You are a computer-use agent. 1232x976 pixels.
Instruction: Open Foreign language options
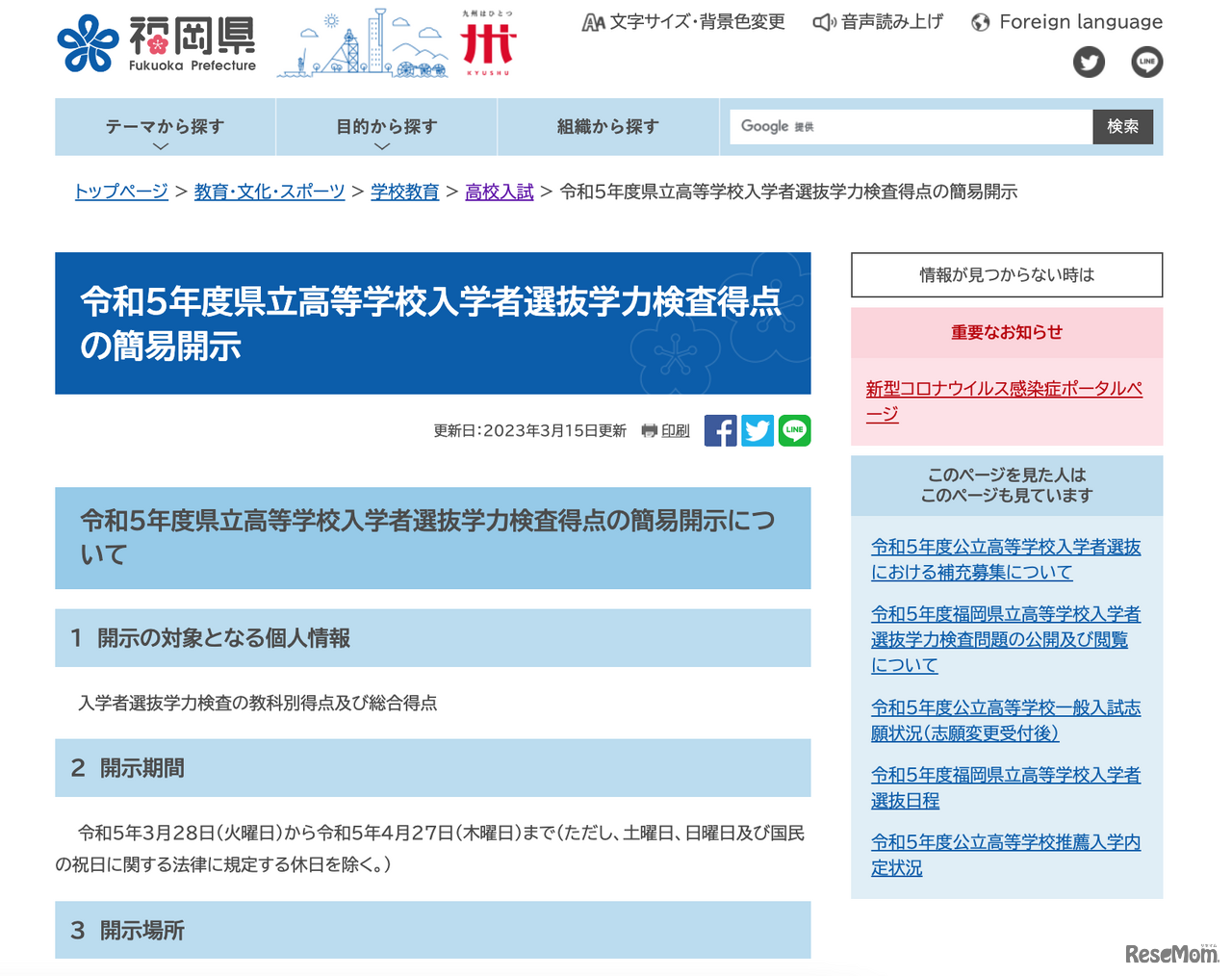tap(1066, 22)
